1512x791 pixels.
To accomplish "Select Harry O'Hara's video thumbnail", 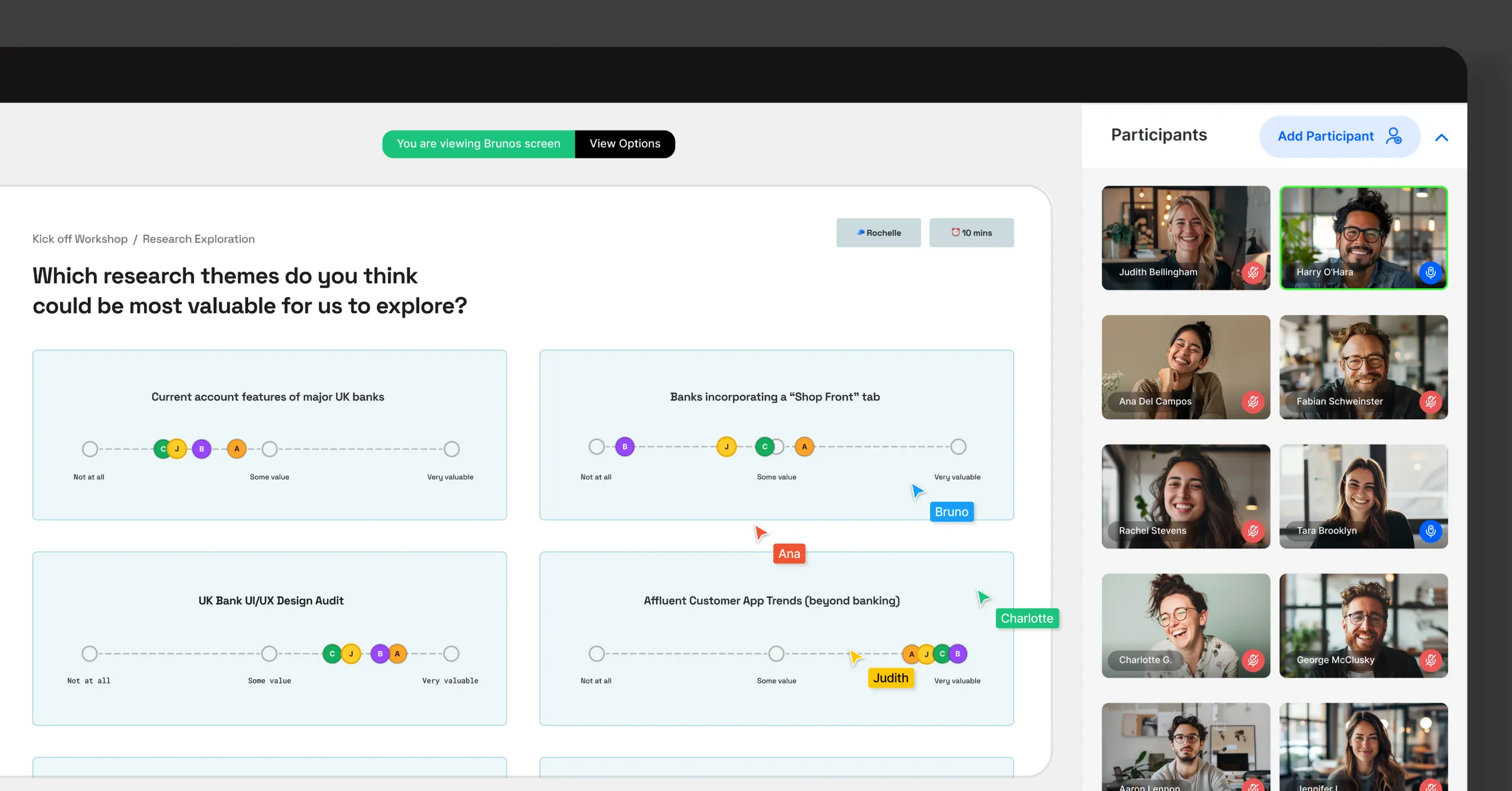I will tap(1362, 230).
